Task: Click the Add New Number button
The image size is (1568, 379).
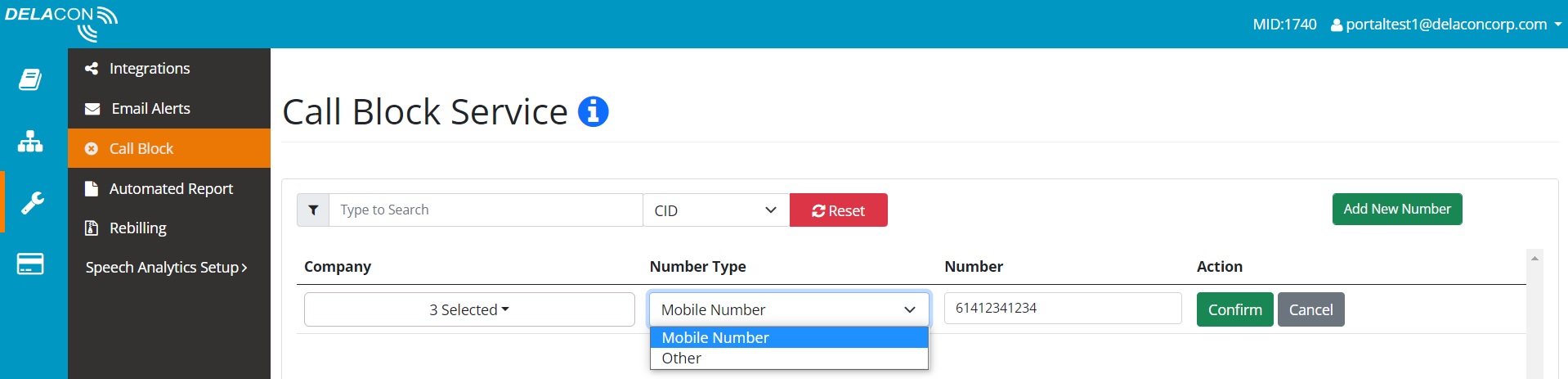Action: 1397,209
